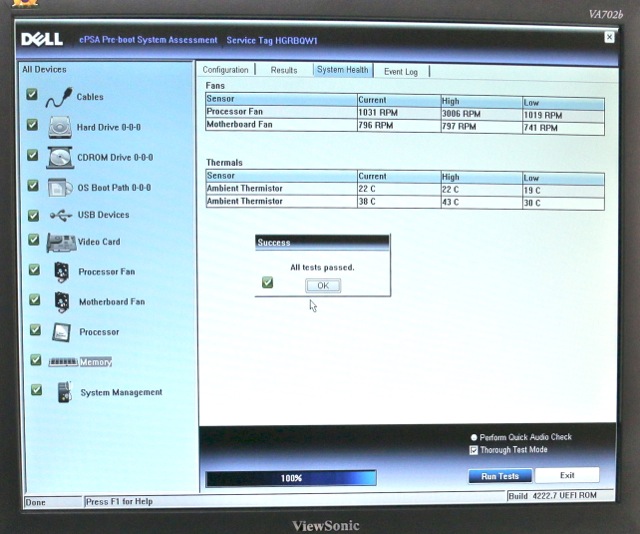Click the Processor Fan icon
Viewport: 640px width, 534px height.
(x=62, y=272)
